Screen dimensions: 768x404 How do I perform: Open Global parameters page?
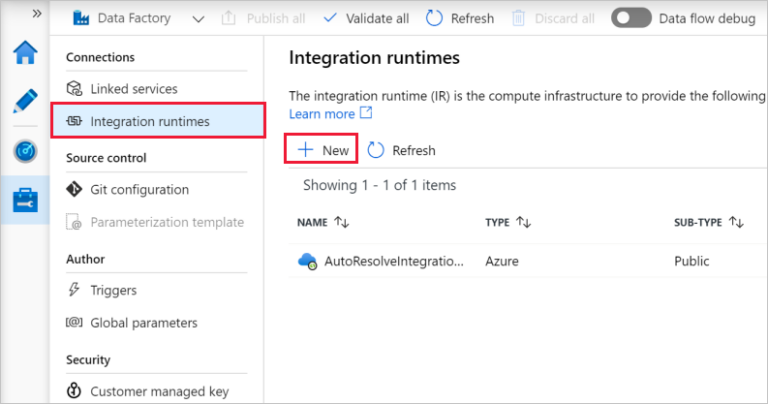pyautogui.click(x=143, y=323)
